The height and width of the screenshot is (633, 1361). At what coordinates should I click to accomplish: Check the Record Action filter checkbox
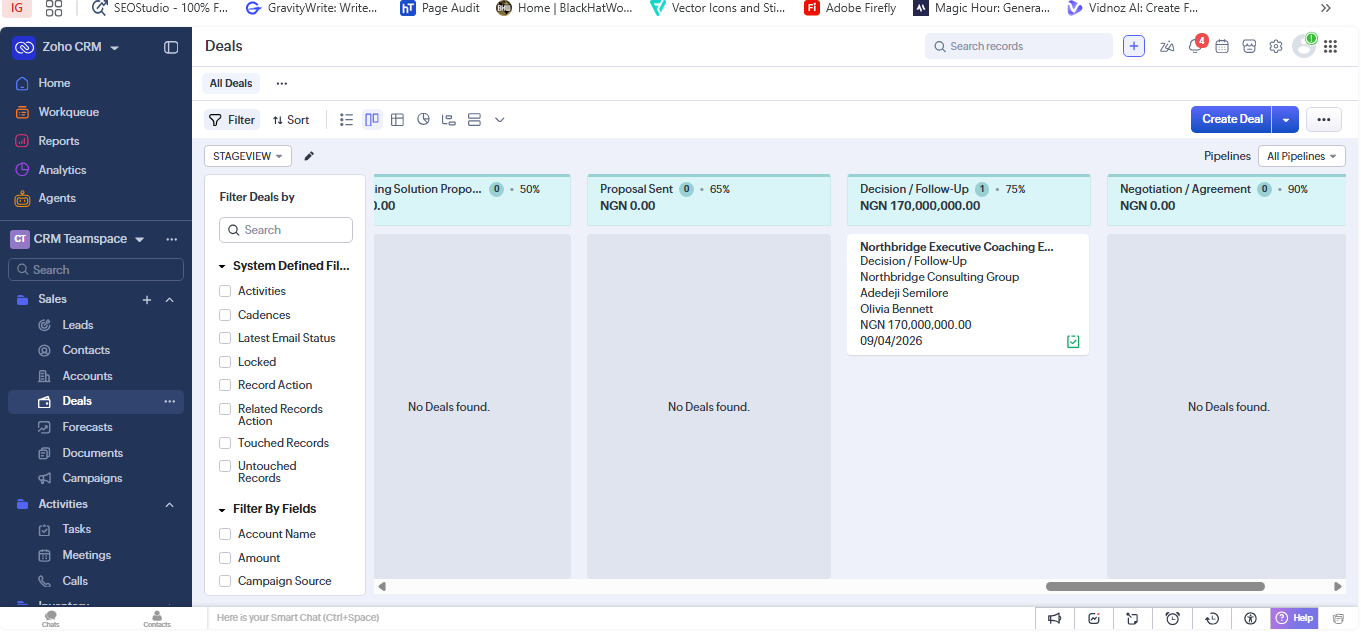(x=225, y=385)
